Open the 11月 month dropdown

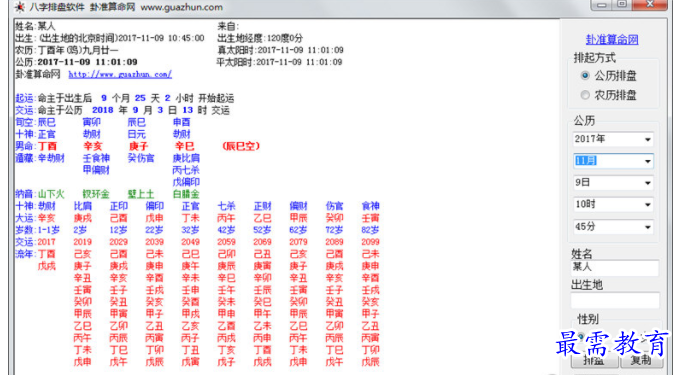click(647, 161)
